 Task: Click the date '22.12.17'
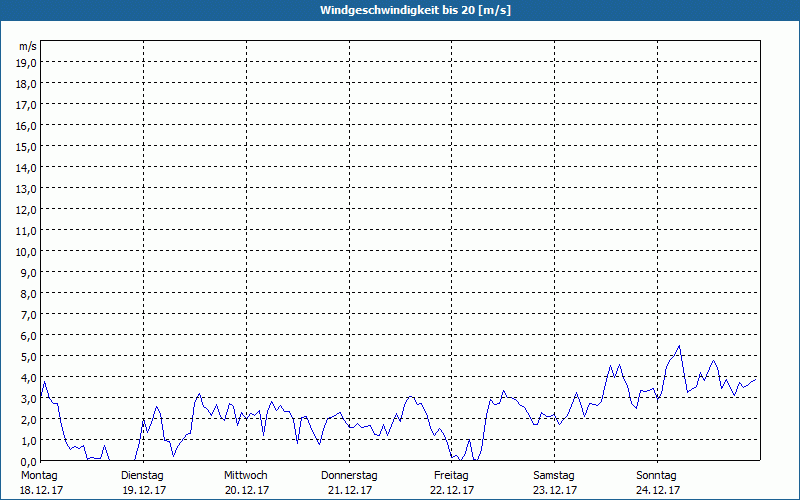tap(452, 490)
